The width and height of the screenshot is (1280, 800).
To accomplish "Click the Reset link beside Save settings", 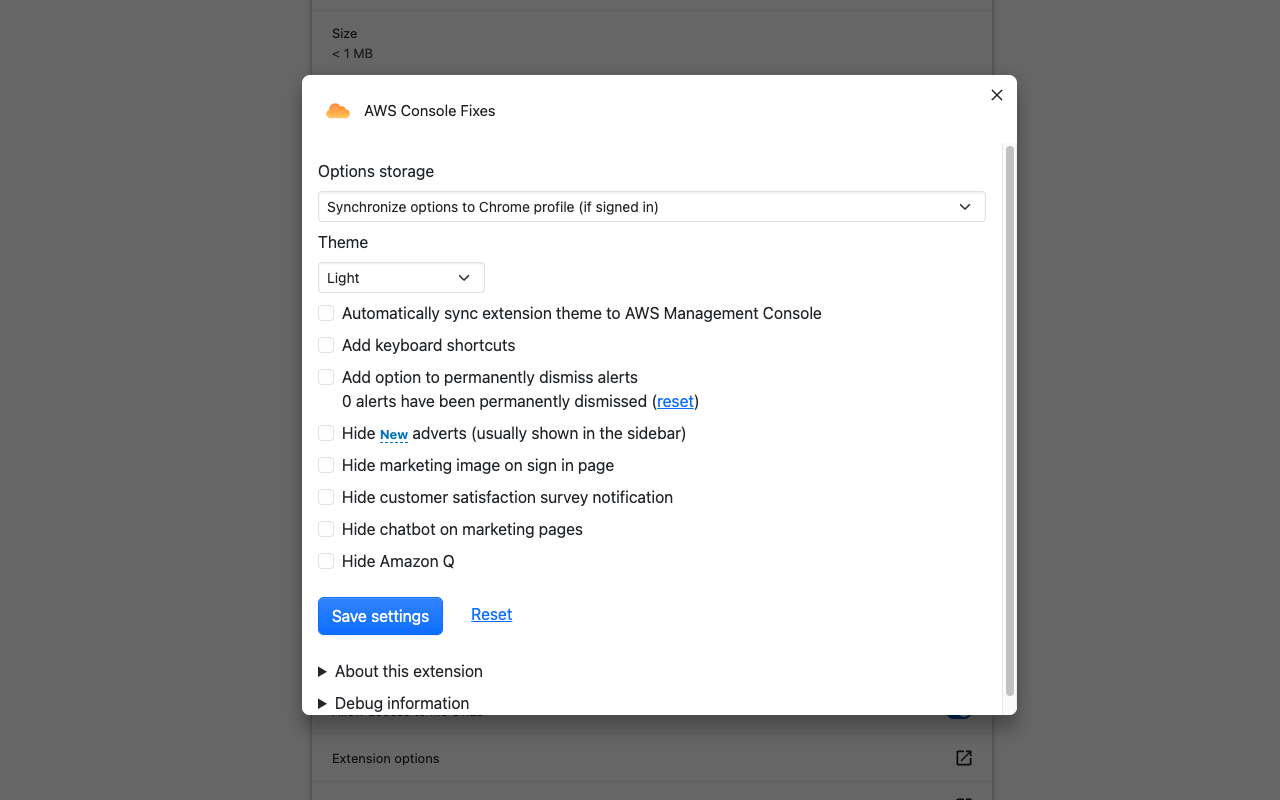I will [491, 614].
